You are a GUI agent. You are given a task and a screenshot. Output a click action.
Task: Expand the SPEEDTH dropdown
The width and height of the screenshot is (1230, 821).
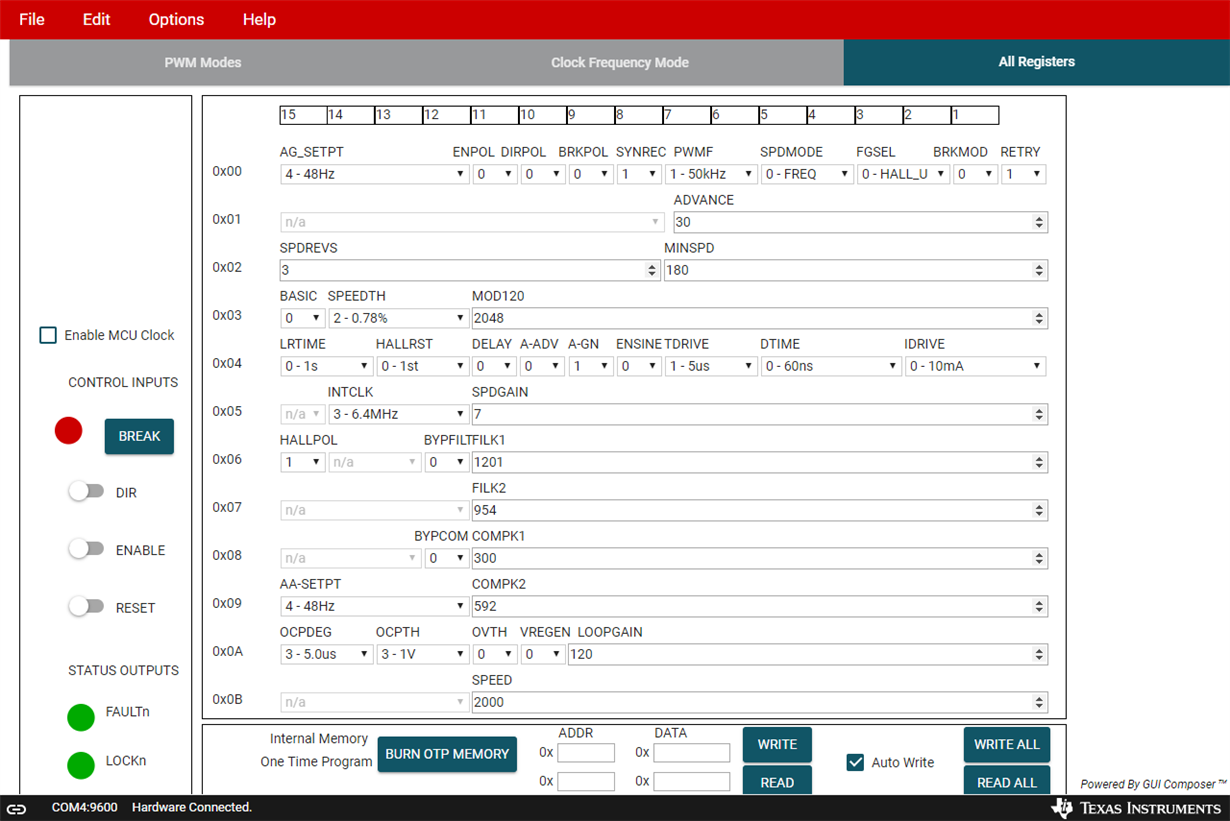click(x=399, y=318)
